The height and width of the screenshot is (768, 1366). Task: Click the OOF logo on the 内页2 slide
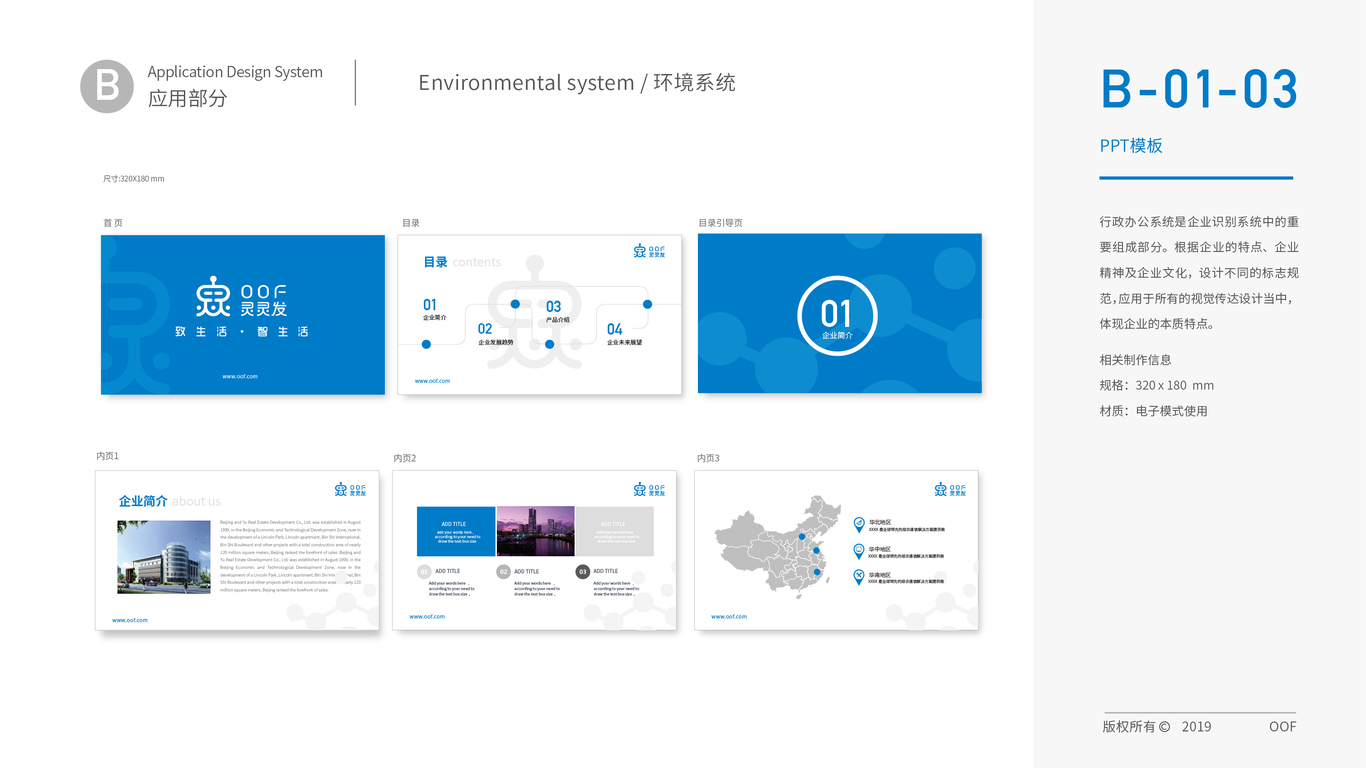(x=651, y=489)
